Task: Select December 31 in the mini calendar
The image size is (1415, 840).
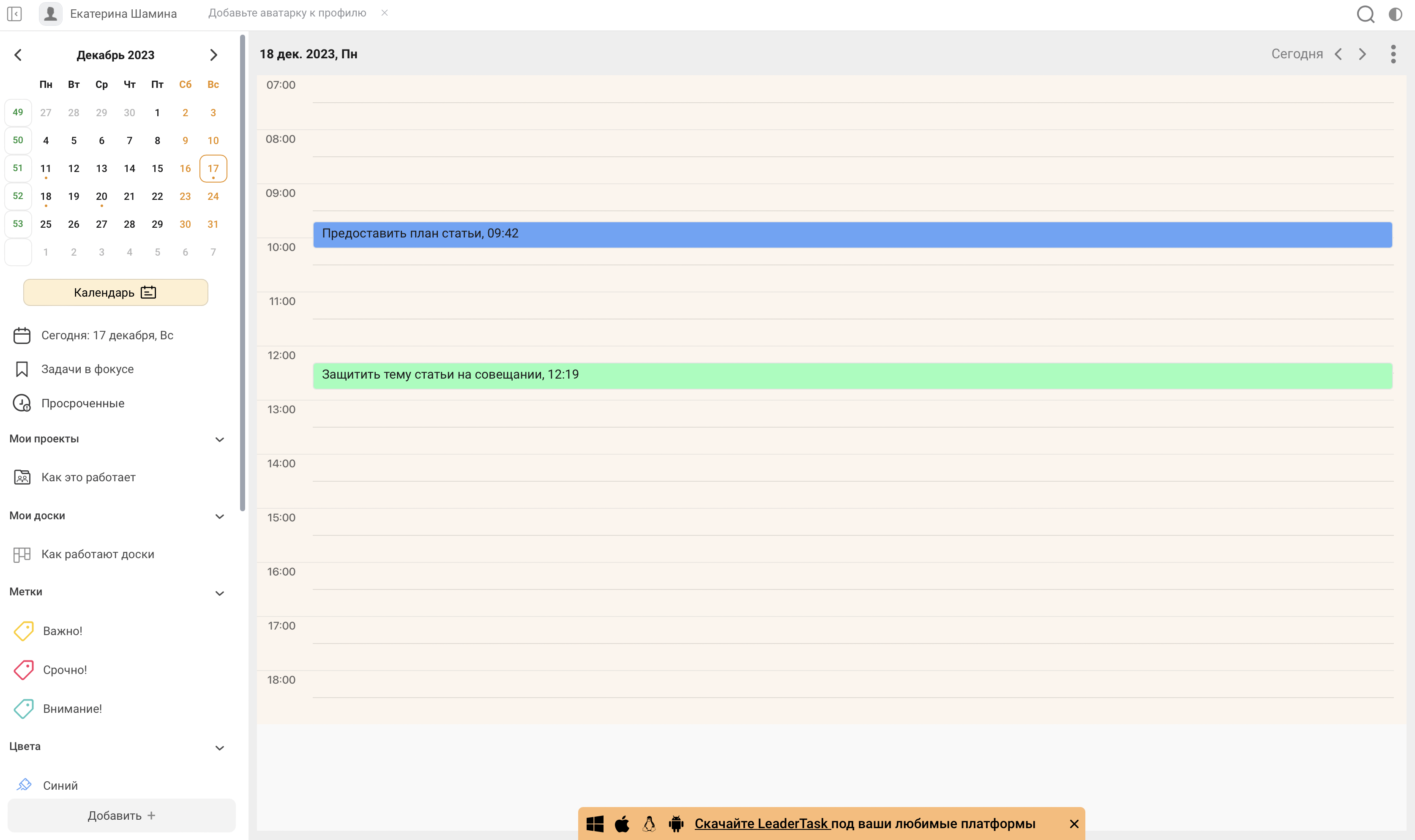Action: [x=213, y=224]
